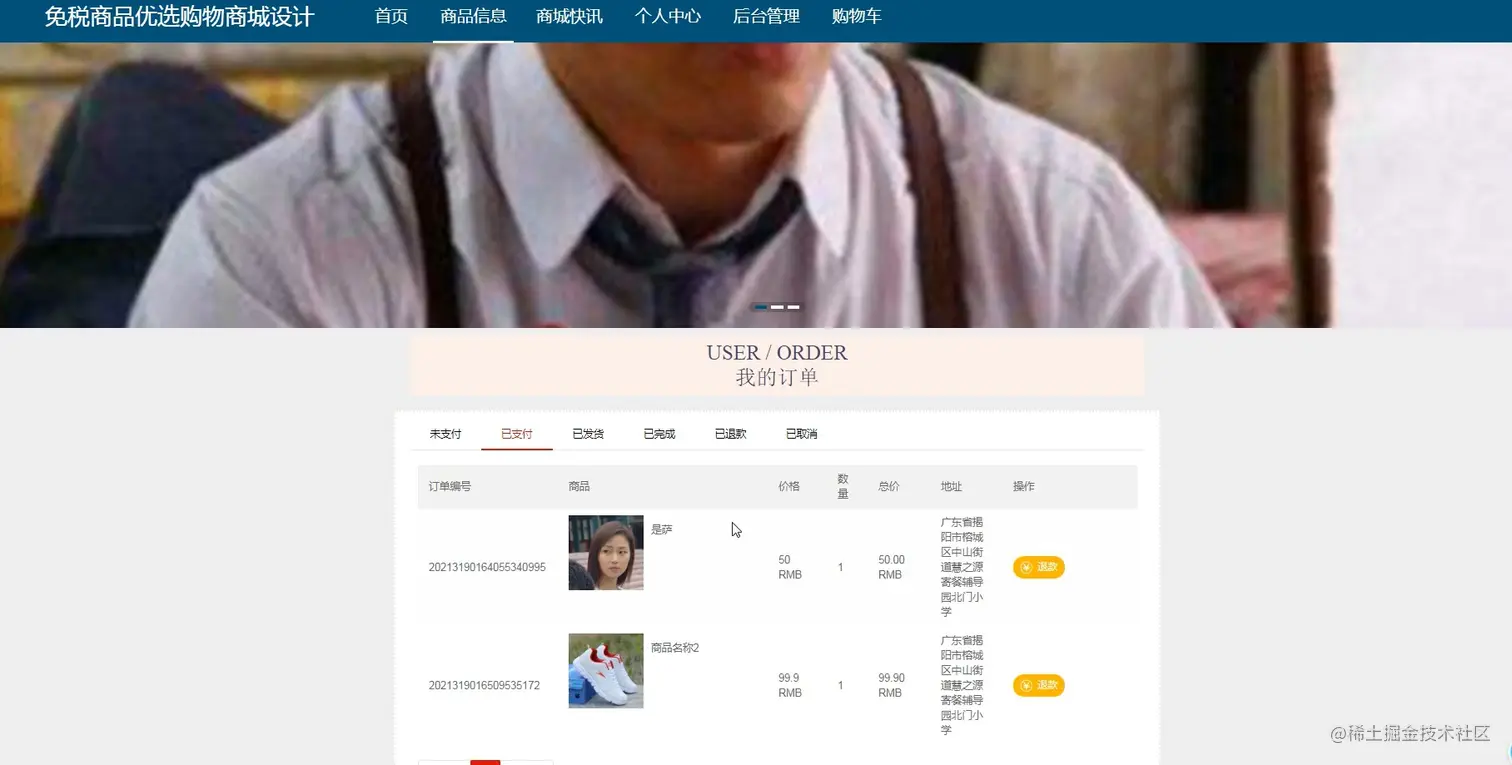
Task: Click the 操作 column header
Action: 1024,487
